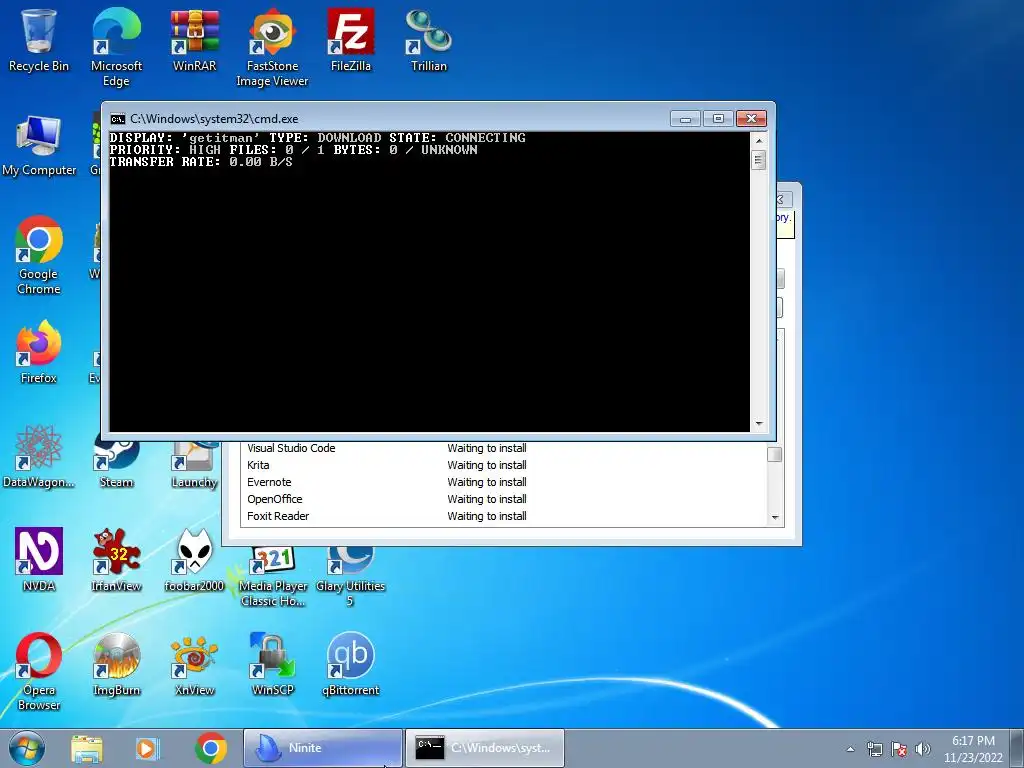Open the Windows Start menu orb

pos(27,748)
